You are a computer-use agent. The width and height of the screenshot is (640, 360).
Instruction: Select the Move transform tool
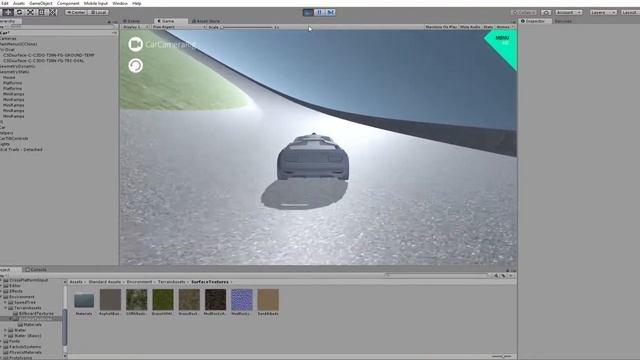point(7,12)
